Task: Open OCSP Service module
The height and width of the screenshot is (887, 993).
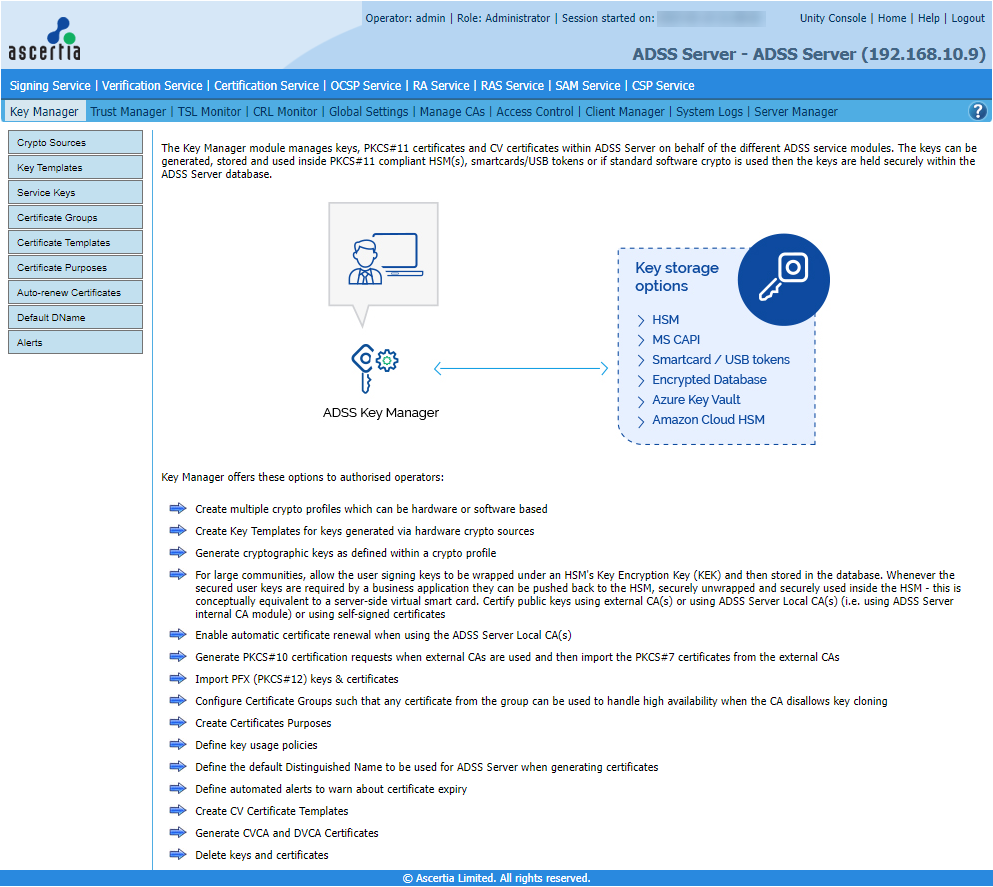Action: click(x=366, y=85)
